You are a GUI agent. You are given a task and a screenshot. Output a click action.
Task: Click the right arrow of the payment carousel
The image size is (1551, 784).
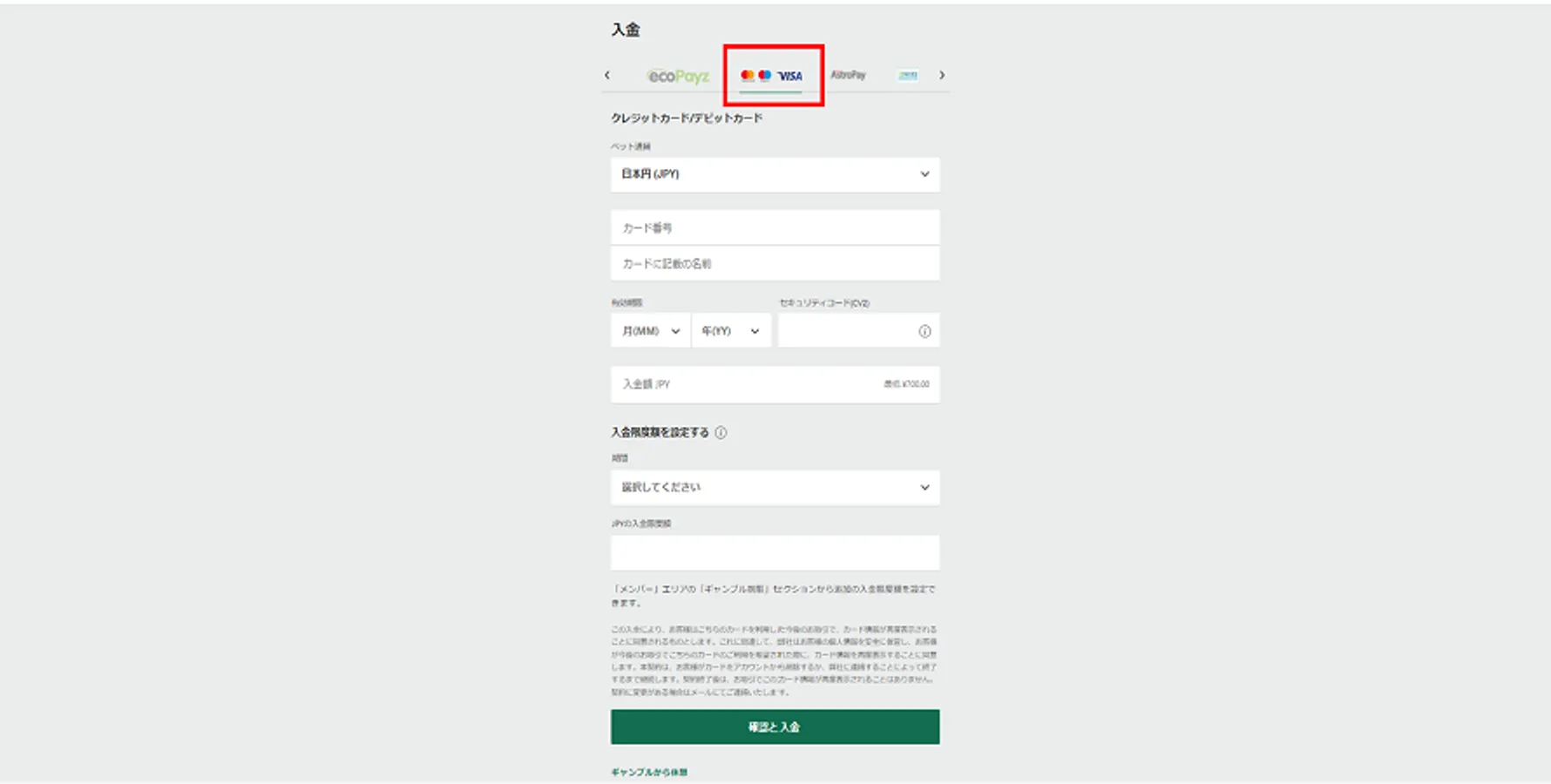[942, 75]
